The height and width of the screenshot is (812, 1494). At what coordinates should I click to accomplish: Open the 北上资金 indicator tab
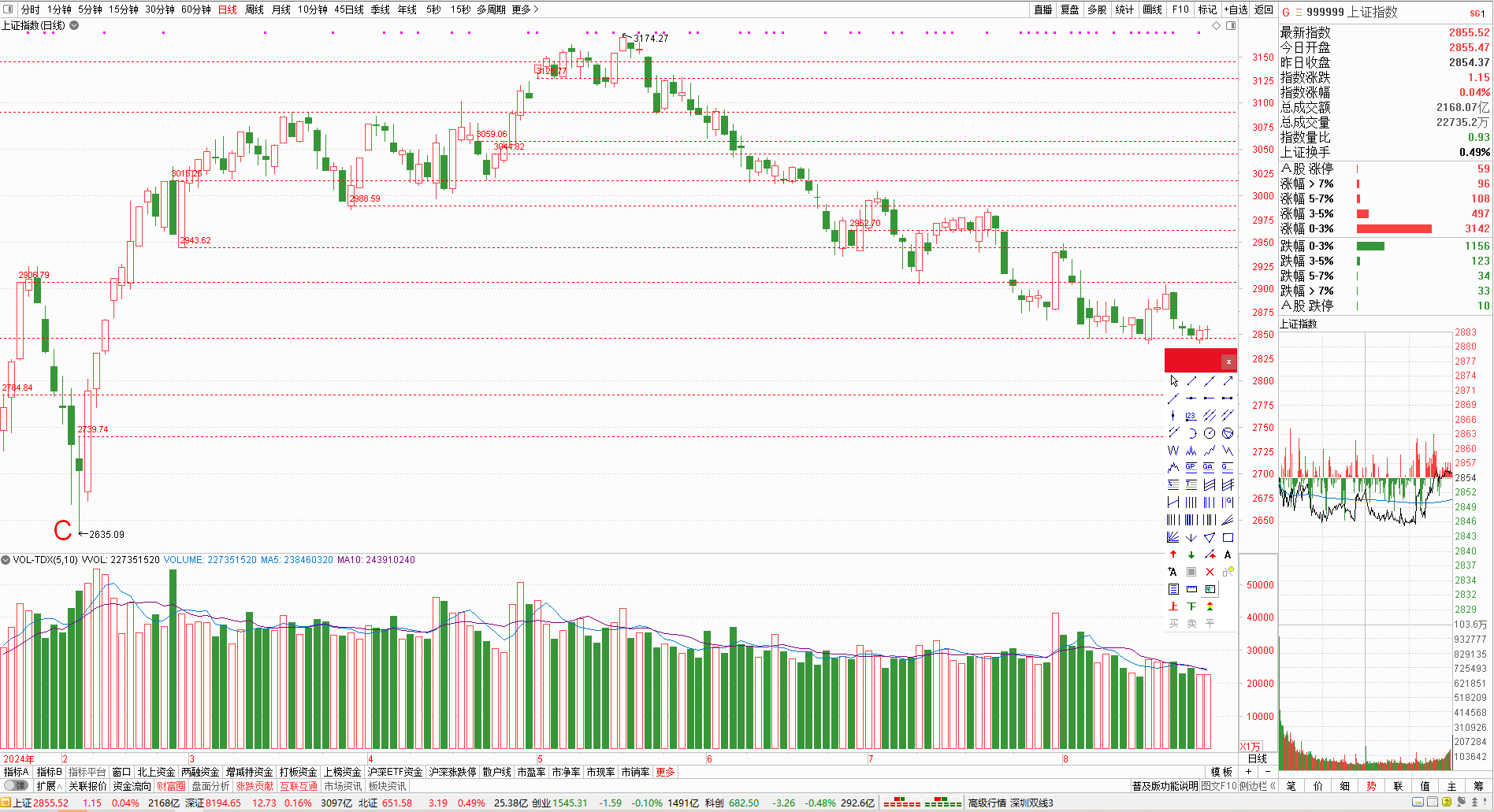pos(156,772)
